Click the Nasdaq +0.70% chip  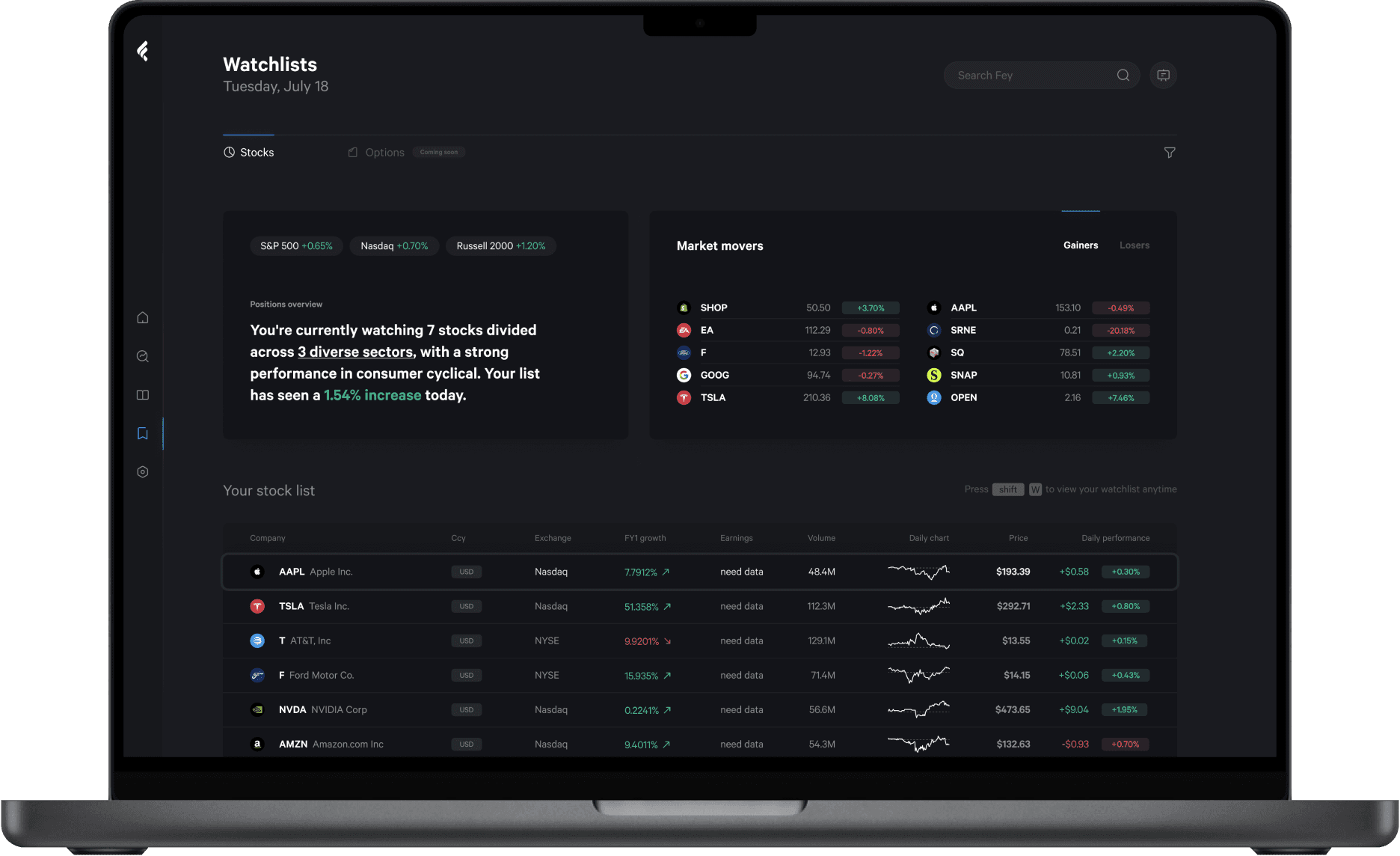click(x=394, y=246)
